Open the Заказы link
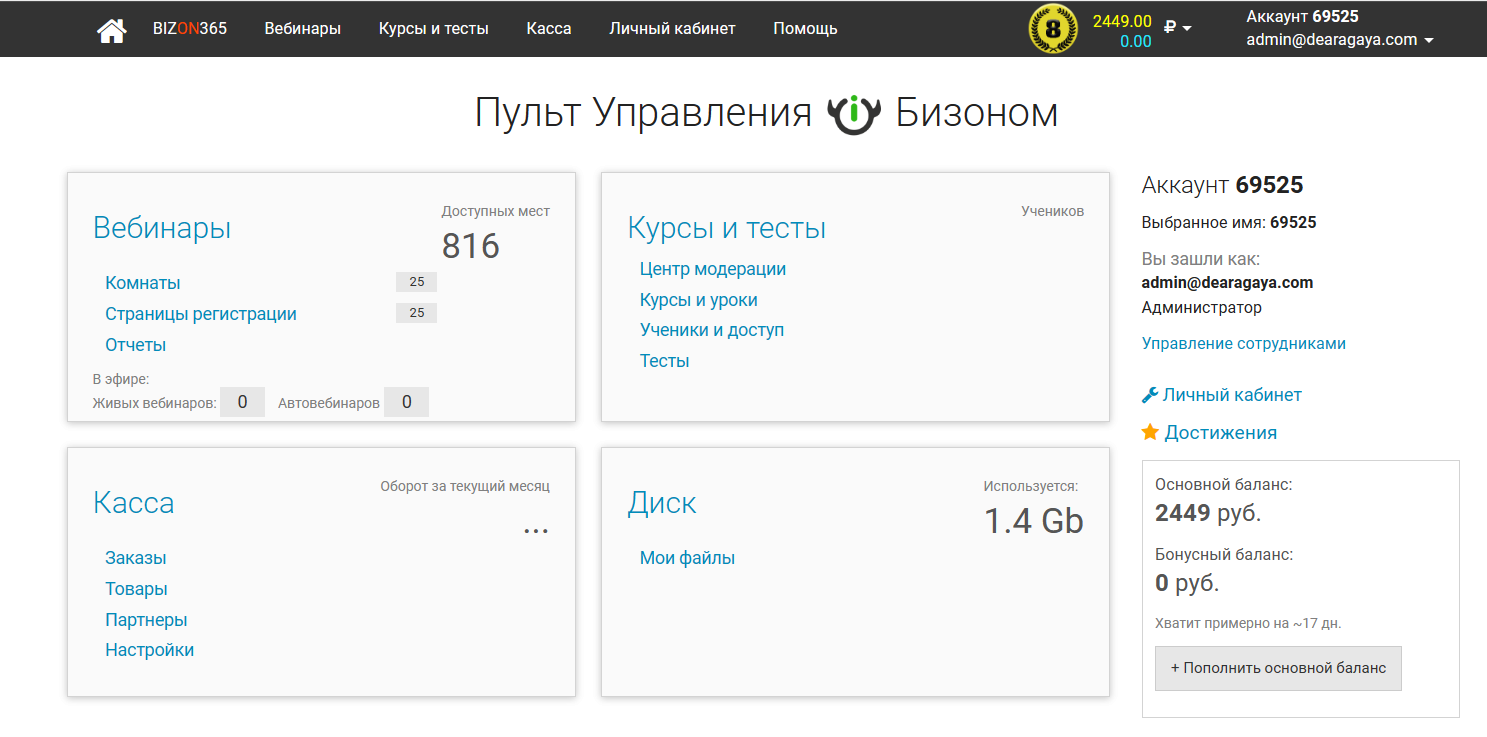Screen dimensions: 1487x737 click(x=136, y=558)
